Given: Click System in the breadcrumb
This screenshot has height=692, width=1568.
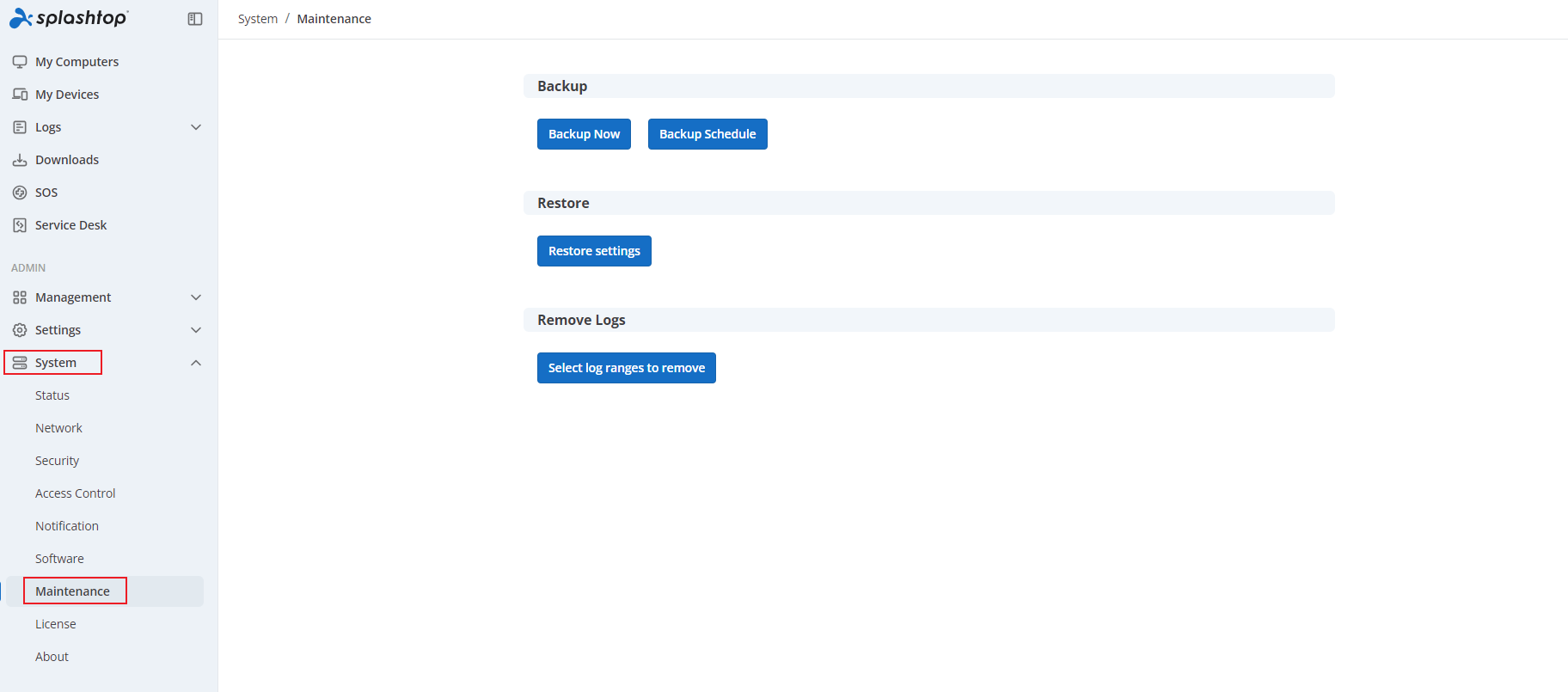Looking at the screenshot, I should (258, 19).
